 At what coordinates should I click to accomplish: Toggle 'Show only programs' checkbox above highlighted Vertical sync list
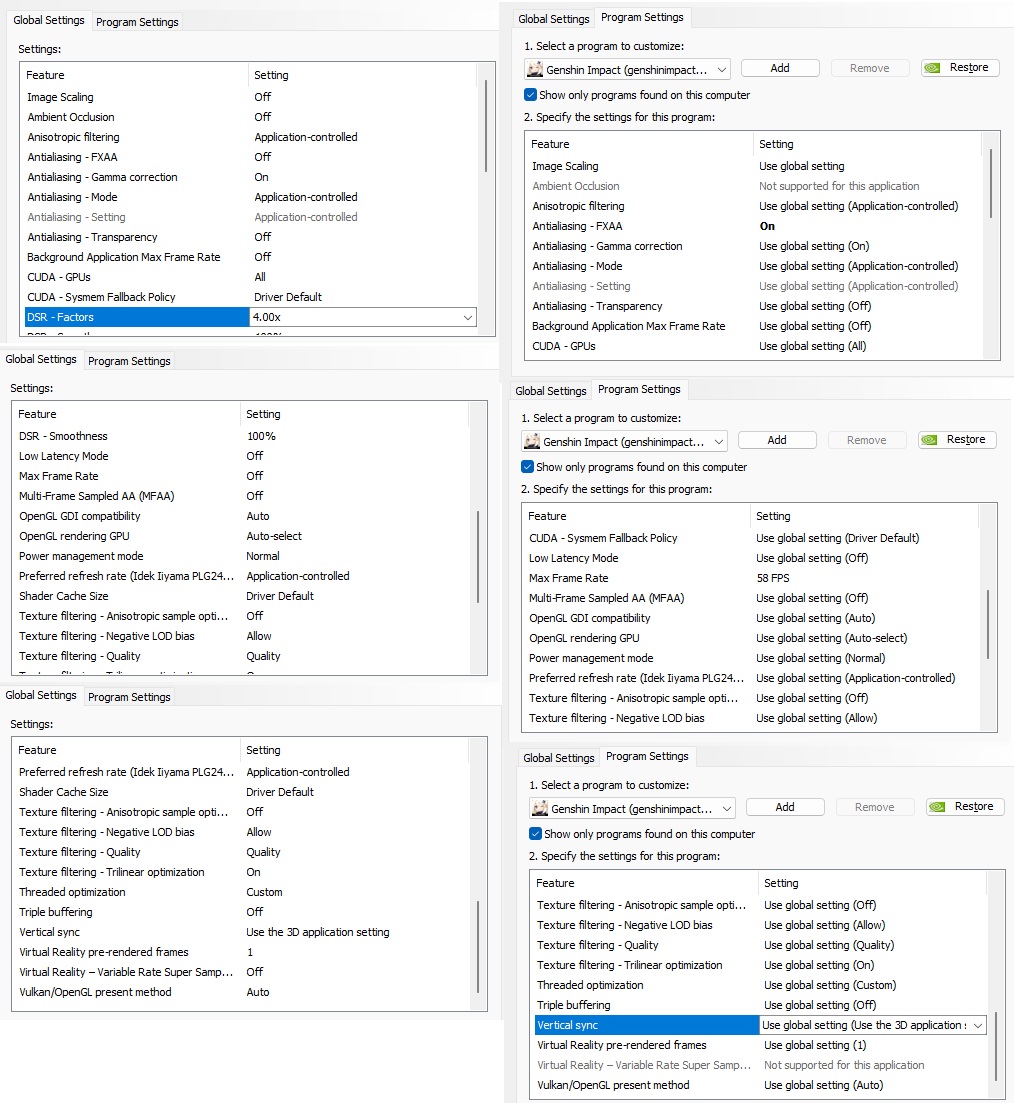pyautogui.click(x=535, y=834)
